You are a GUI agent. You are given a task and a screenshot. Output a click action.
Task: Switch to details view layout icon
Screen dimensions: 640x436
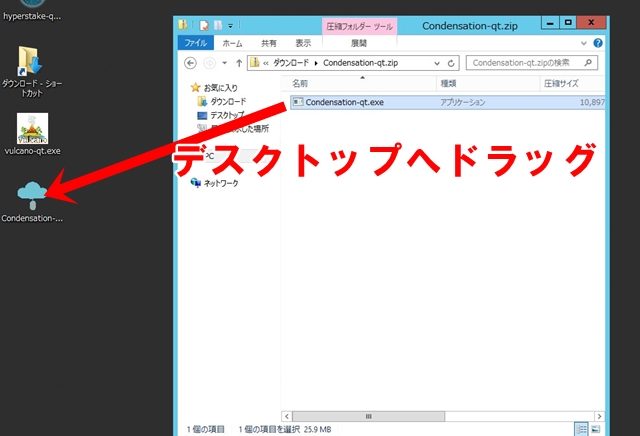click(x=581, y=429)
